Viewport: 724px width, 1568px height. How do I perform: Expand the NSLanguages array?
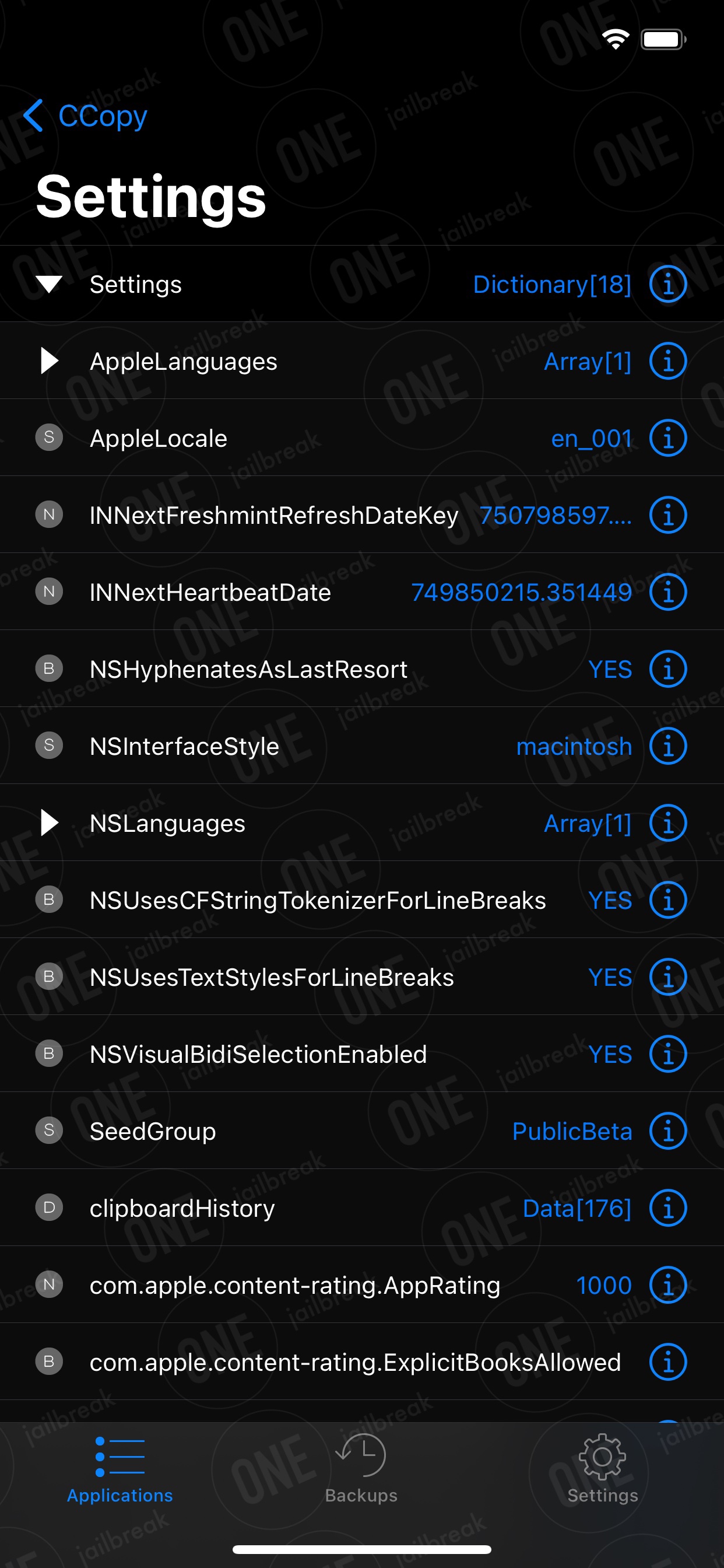point(50,823)
